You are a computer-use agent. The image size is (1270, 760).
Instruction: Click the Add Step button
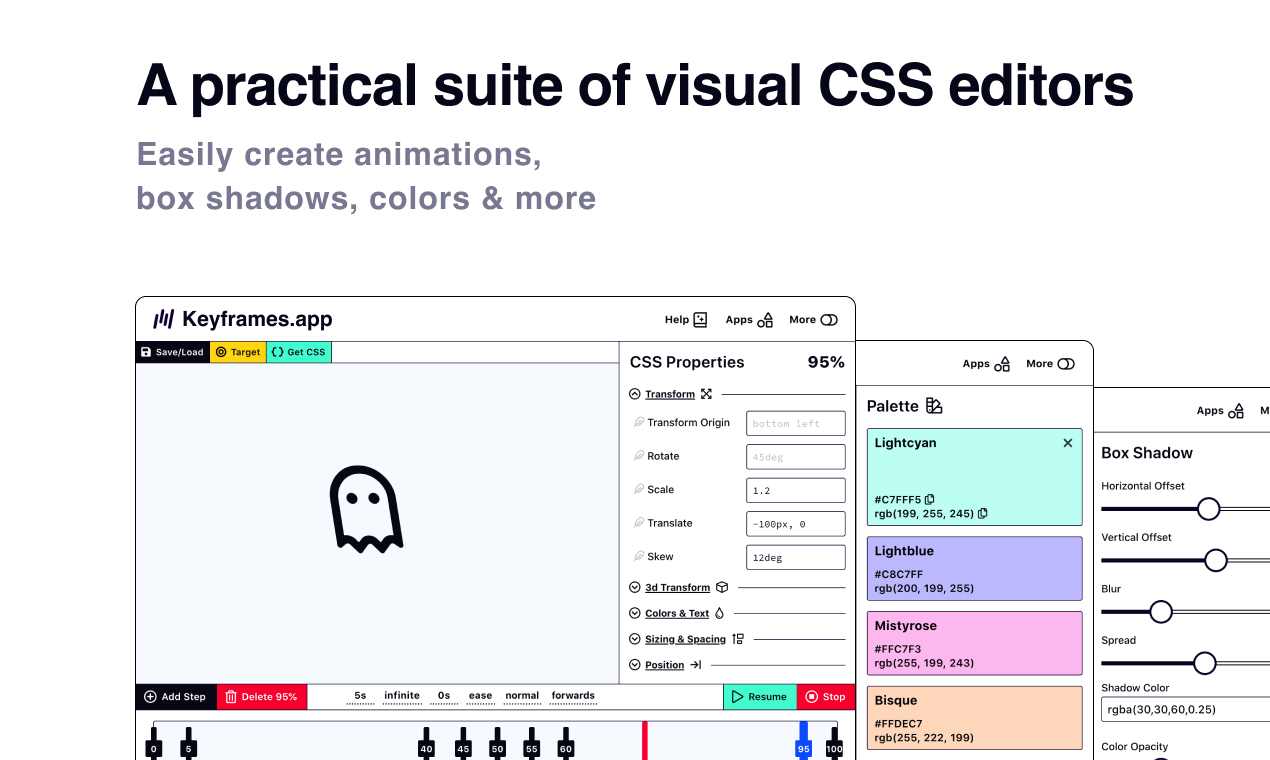coord(176,697)
